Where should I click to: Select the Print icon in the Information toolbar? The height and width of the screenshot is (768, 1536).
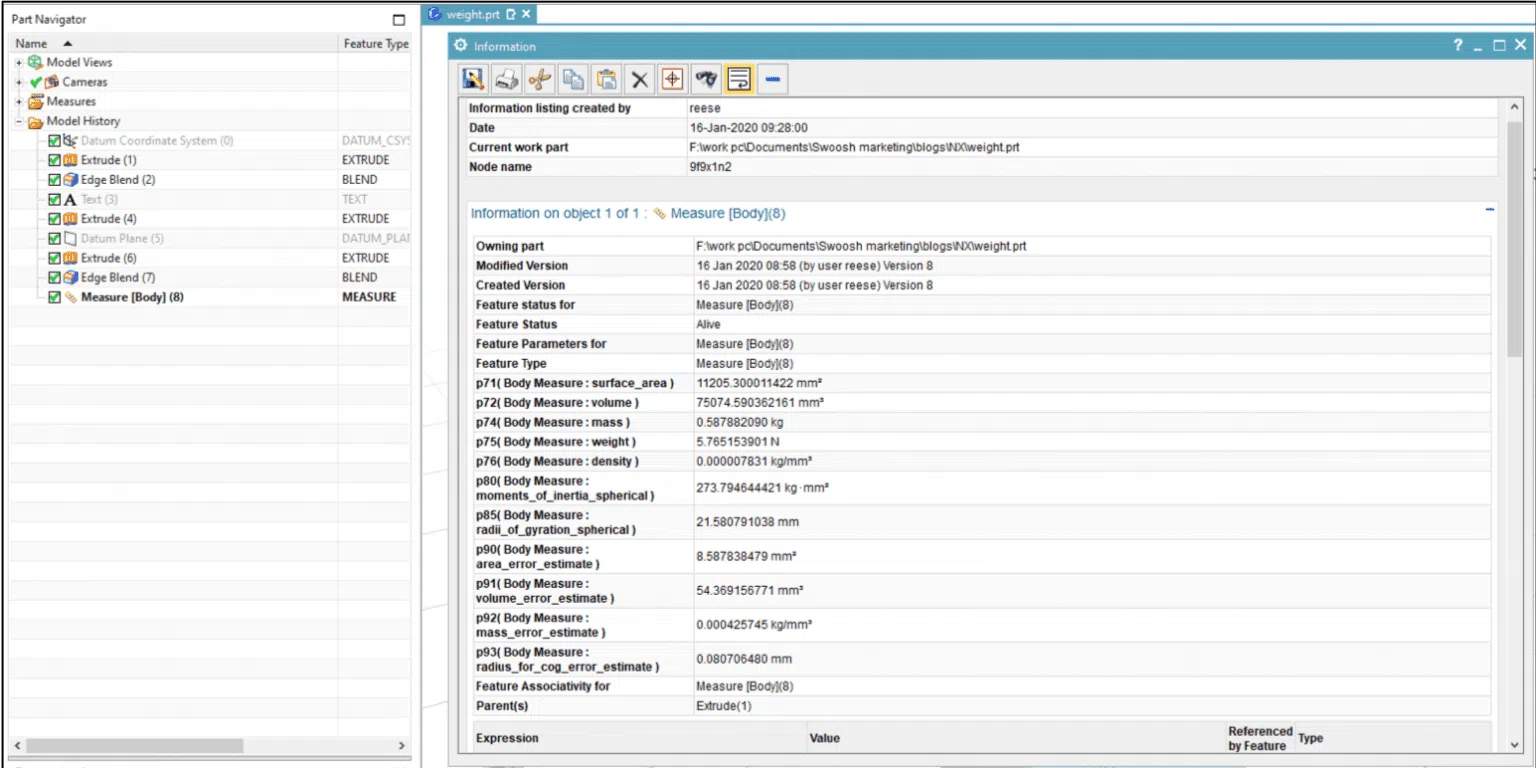pyautogui.click(x=506, y=79)
